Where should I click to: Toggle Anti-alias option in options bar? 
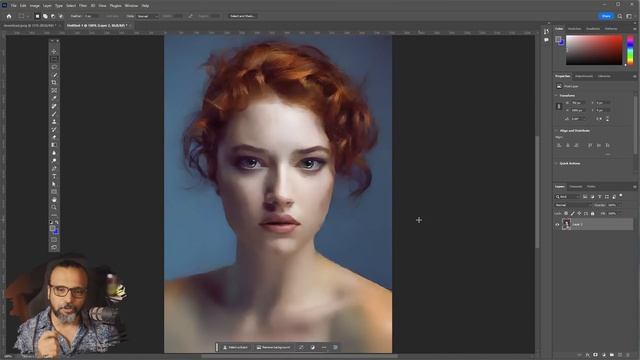112,16
